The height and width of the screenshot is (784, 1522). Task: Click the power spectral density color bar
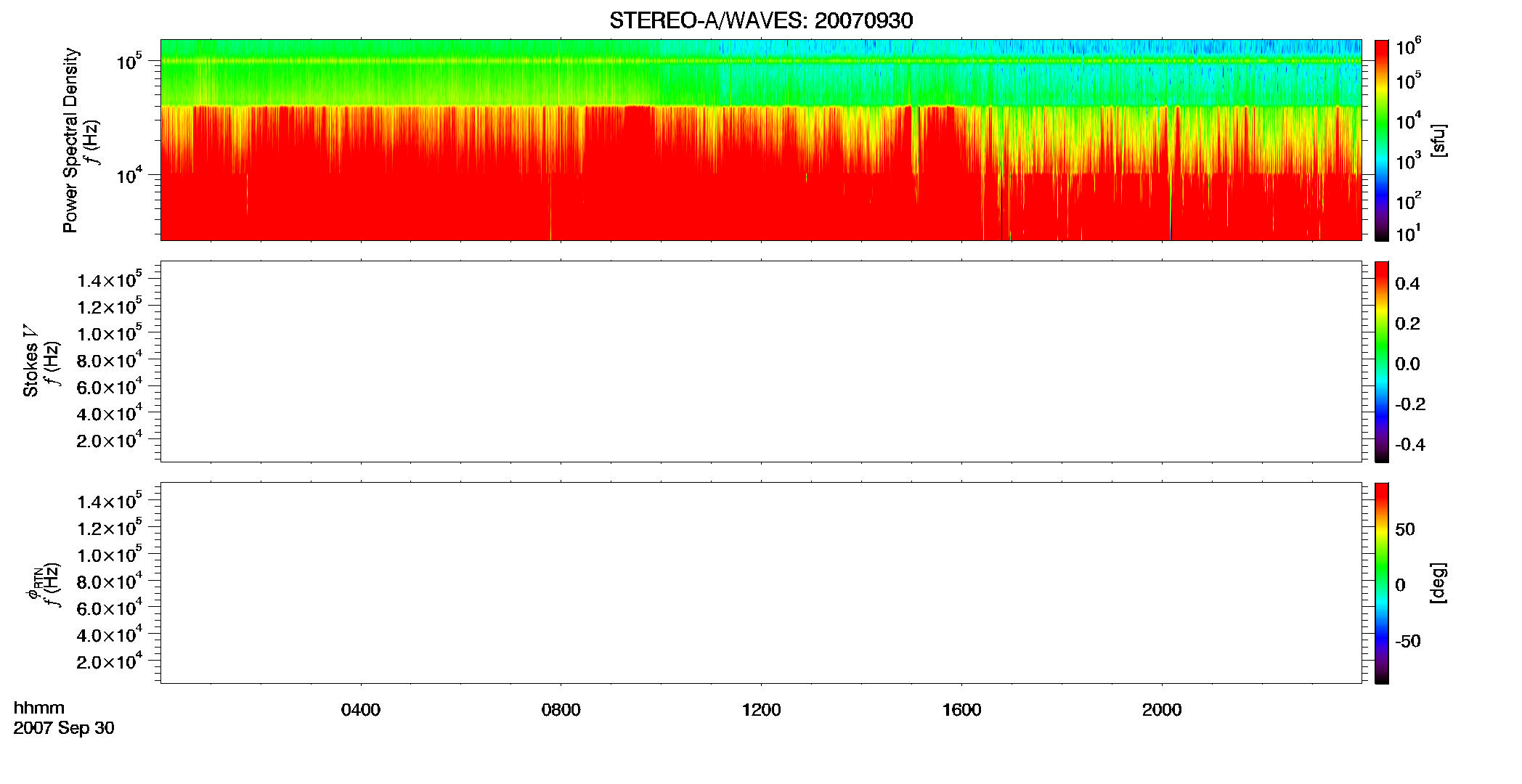[1382, 140]
